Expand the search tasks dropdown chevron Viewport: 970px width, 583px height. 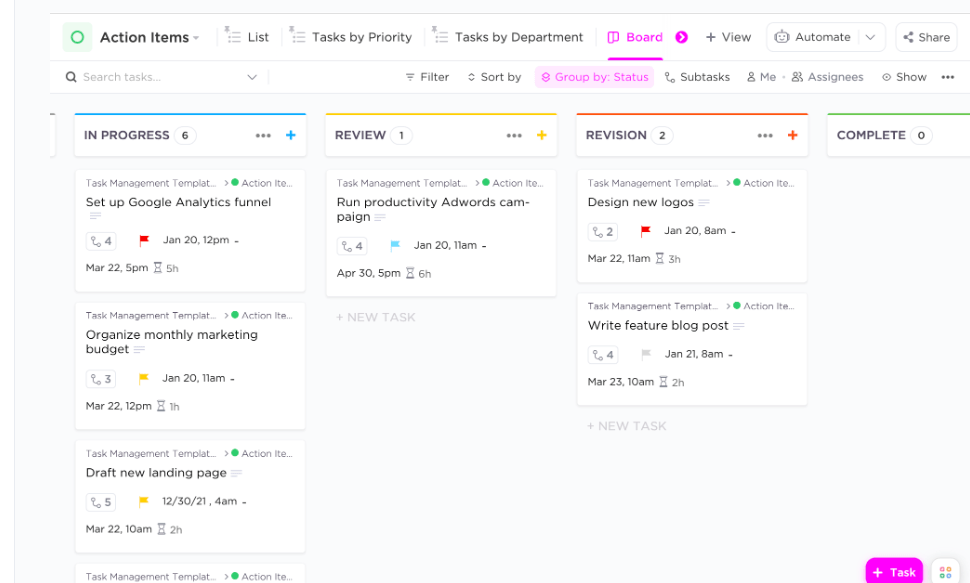[x=251, y=77]
